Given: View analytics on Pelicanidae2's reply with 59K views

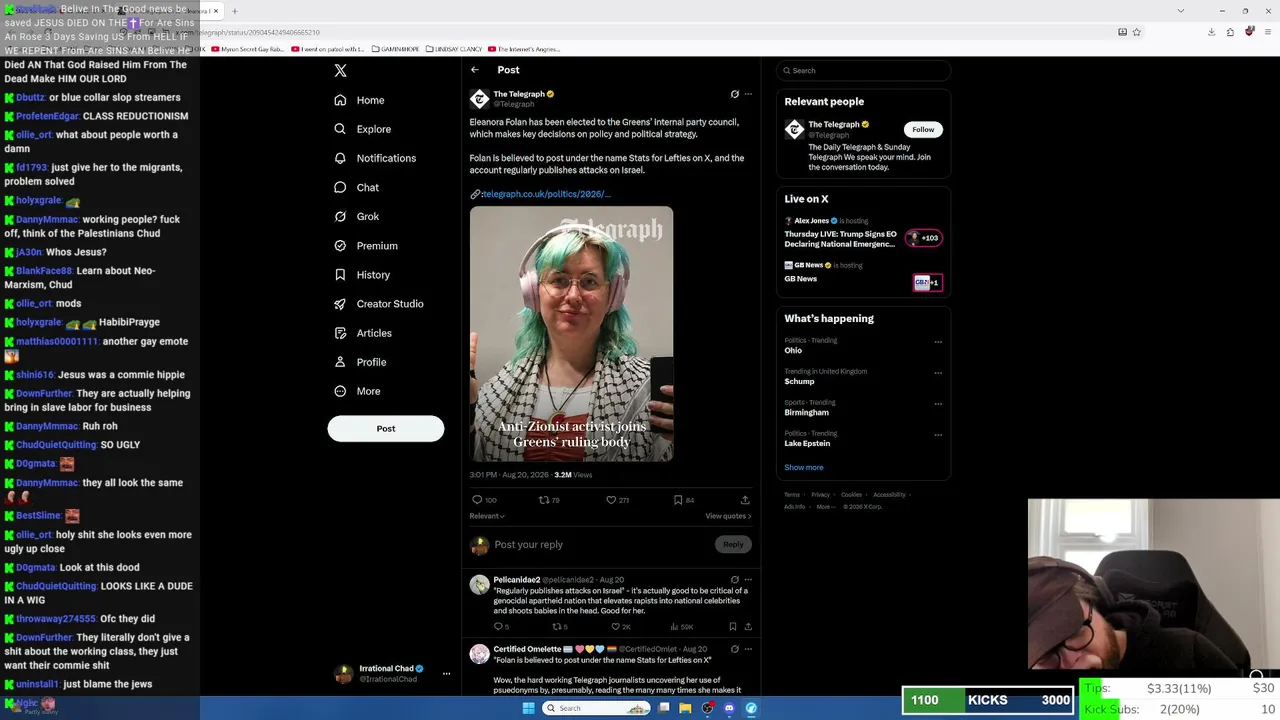Looking at the screenshot, I should coord(681,627).
